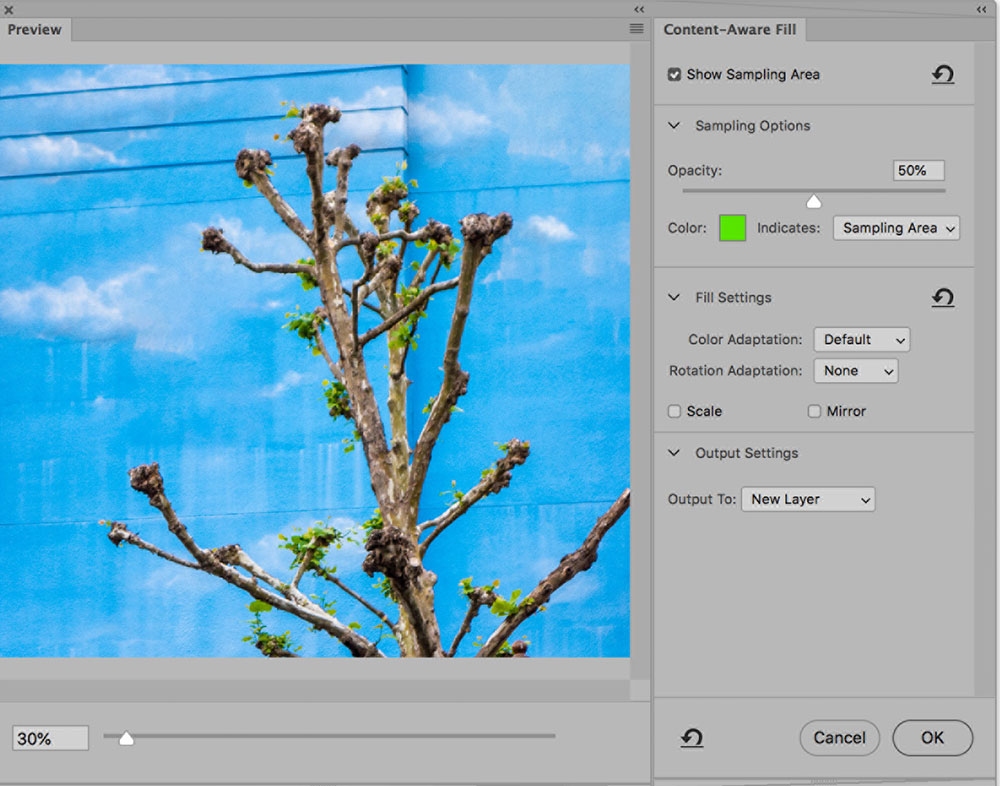Open the Indicates dropdown set to Sampling Area

pos(896,228)
